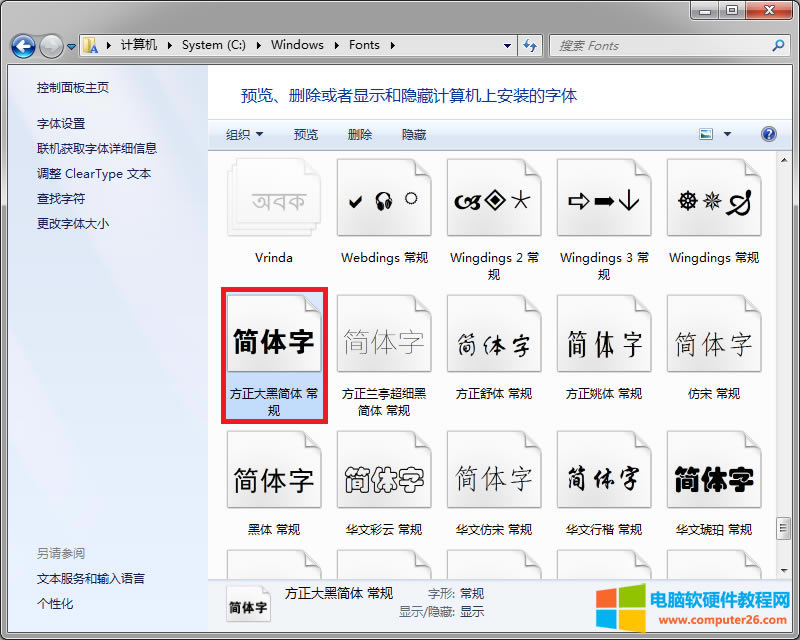Open 联机获取字体详细信息 link
Screen dimensions: 800x640
point(96,149)
